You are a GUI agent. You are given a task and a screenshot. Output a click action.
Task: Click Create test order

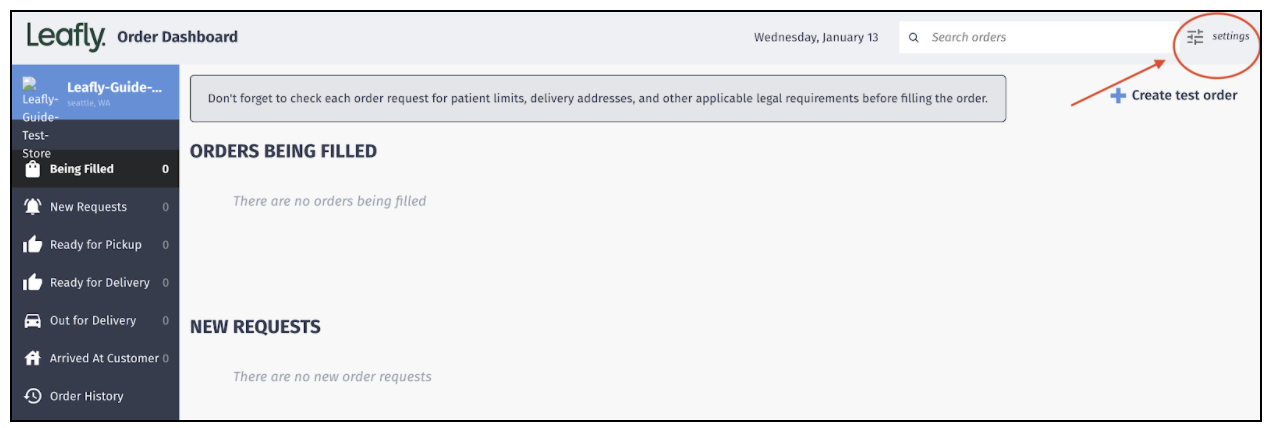click(x=1184, y=96)
